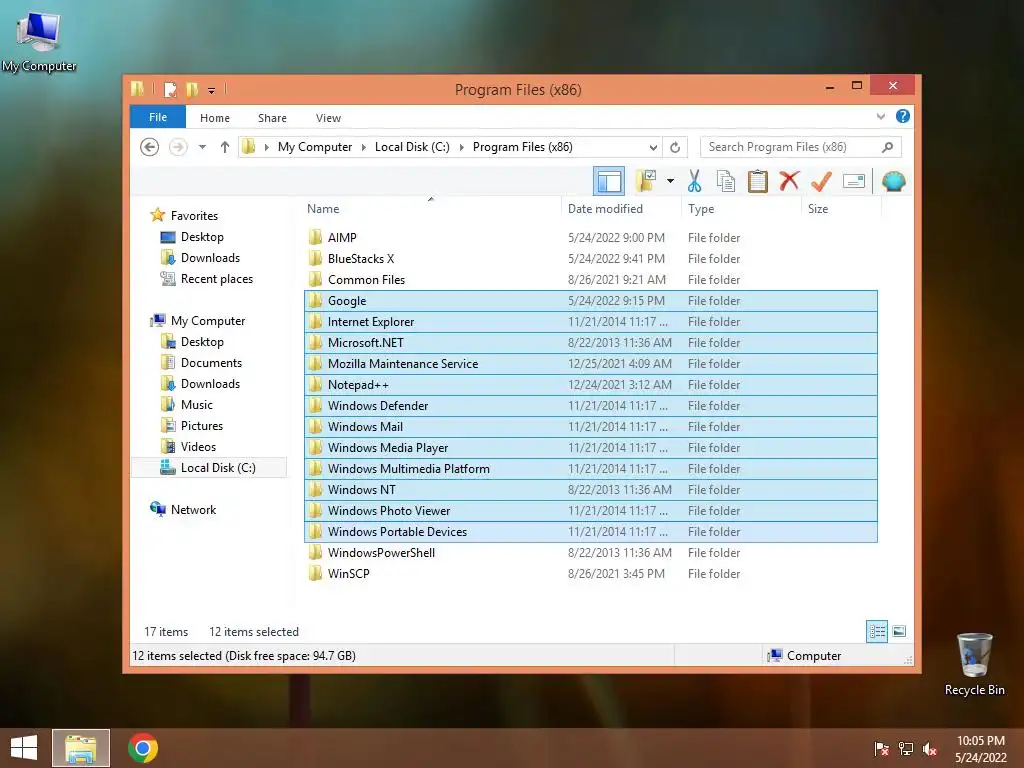Click the muted volume tray icon
Image resolution: width=1024 pixels, height=768 pixels.
coord(929,749)
